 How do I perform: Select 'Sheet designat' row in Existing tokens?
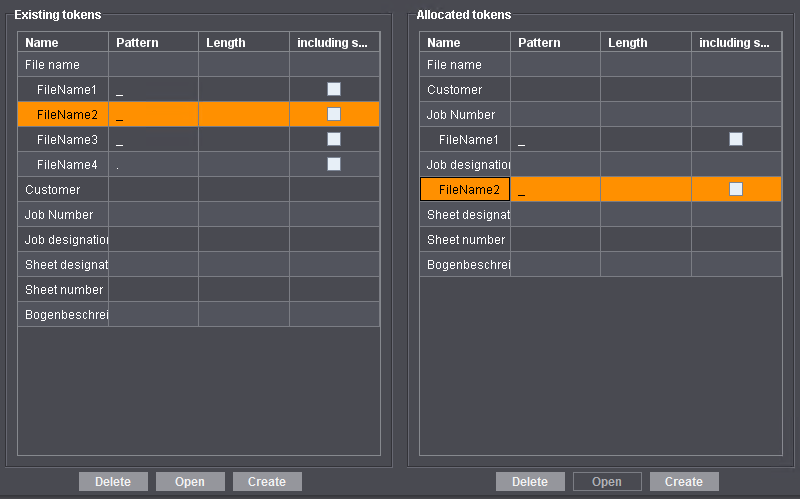tap(199, 264)
